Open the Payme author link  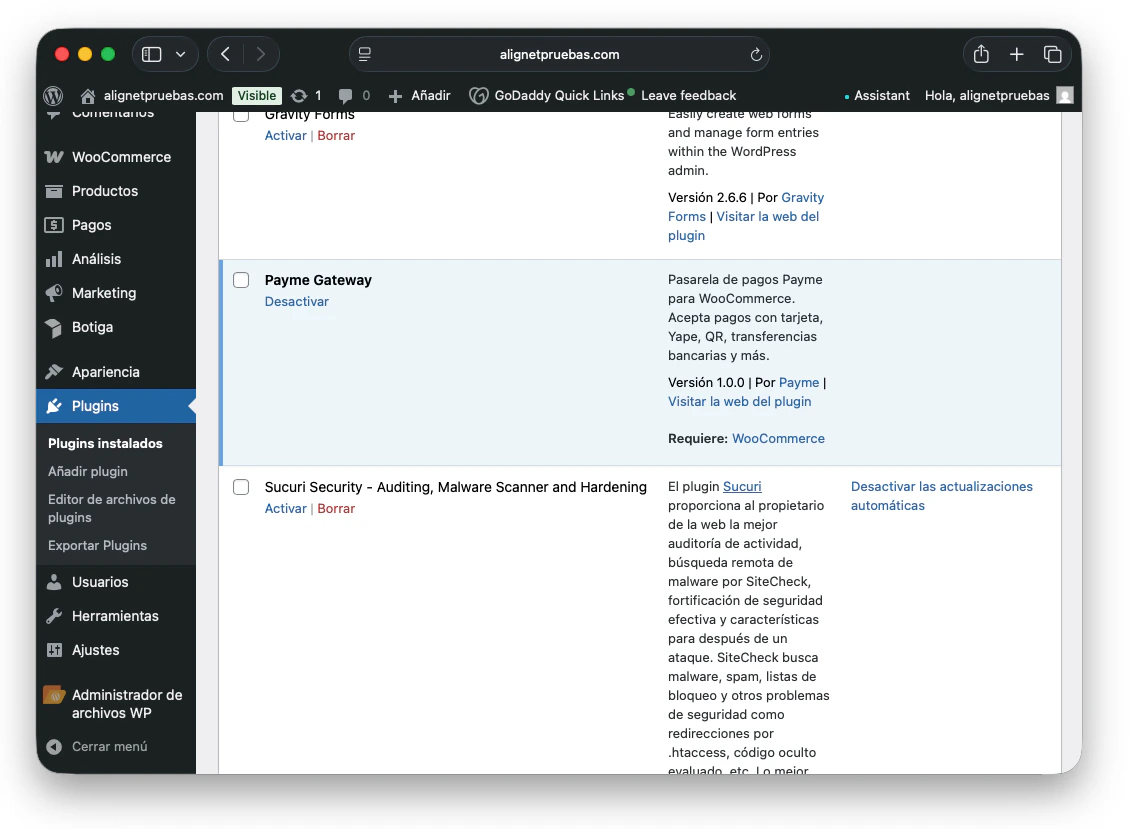(799, 383)
